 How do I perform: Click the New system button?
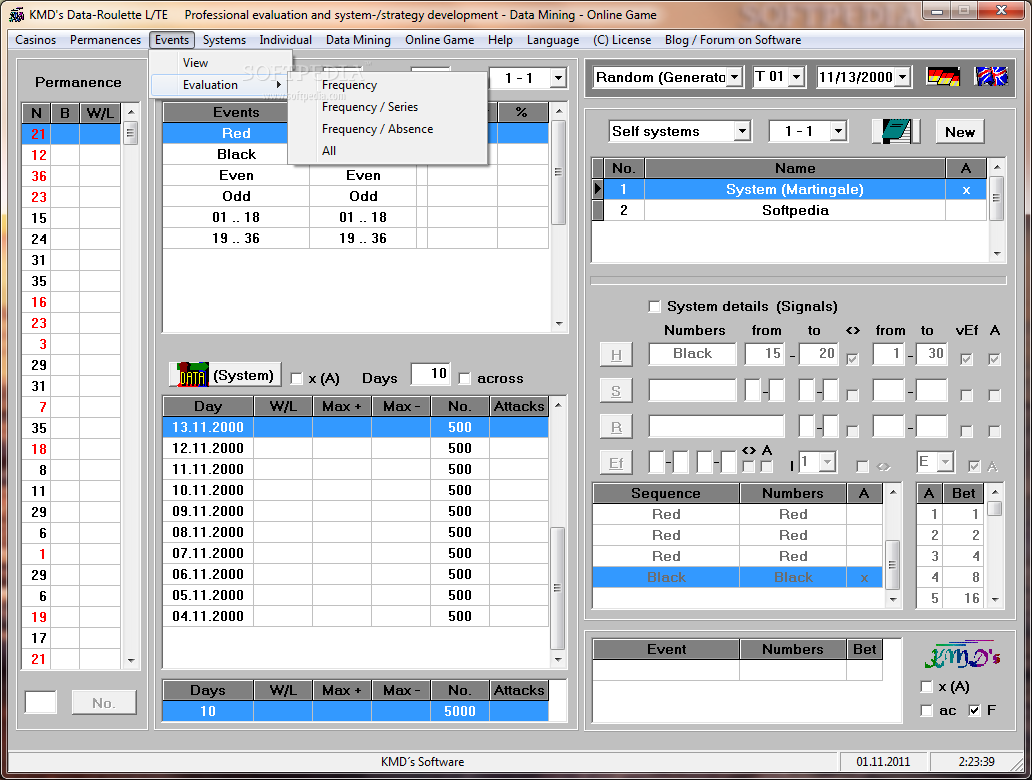pos(960,132)
